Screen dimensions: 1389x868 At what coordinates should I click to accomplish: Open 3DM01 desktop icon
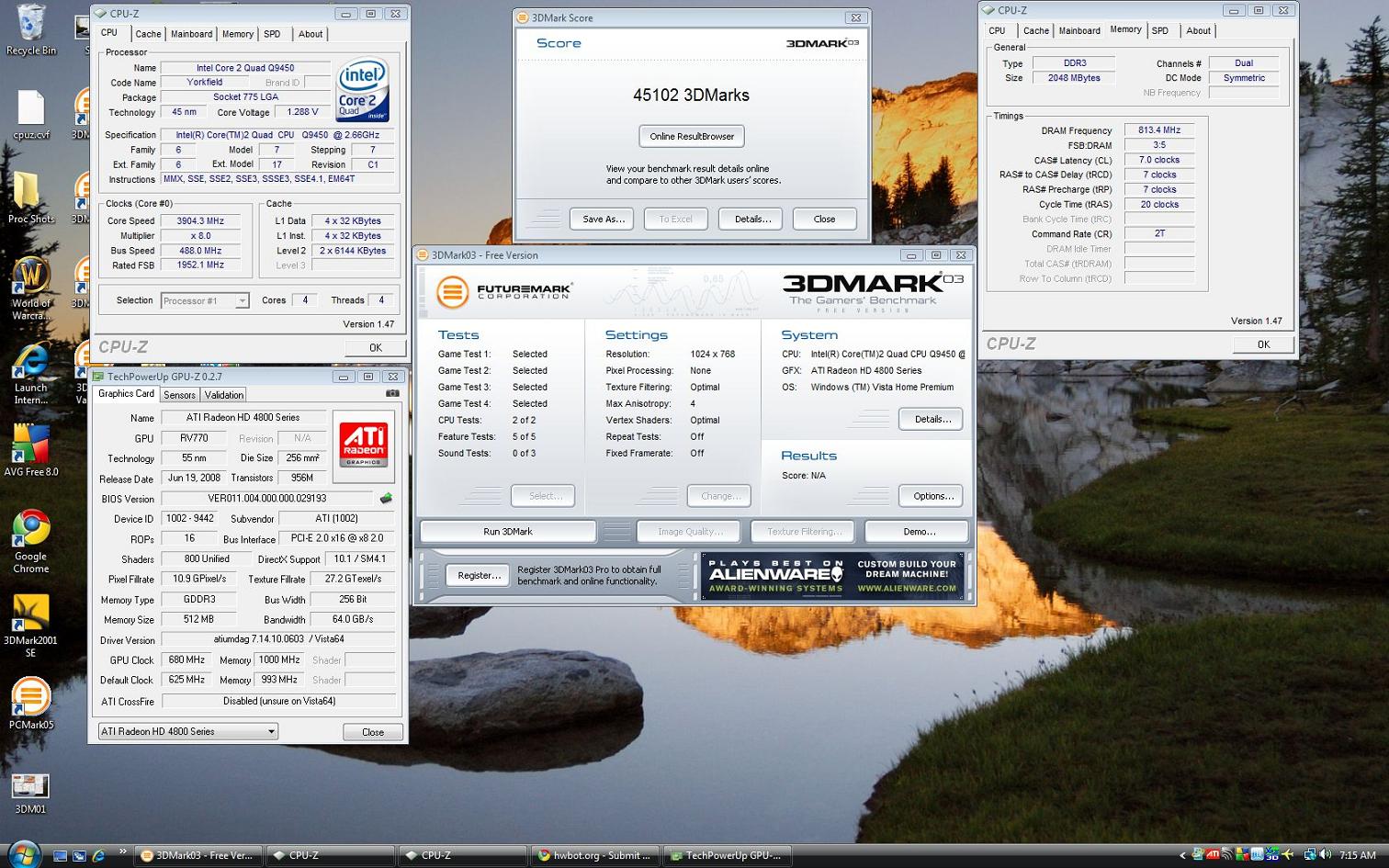point(30,793)
